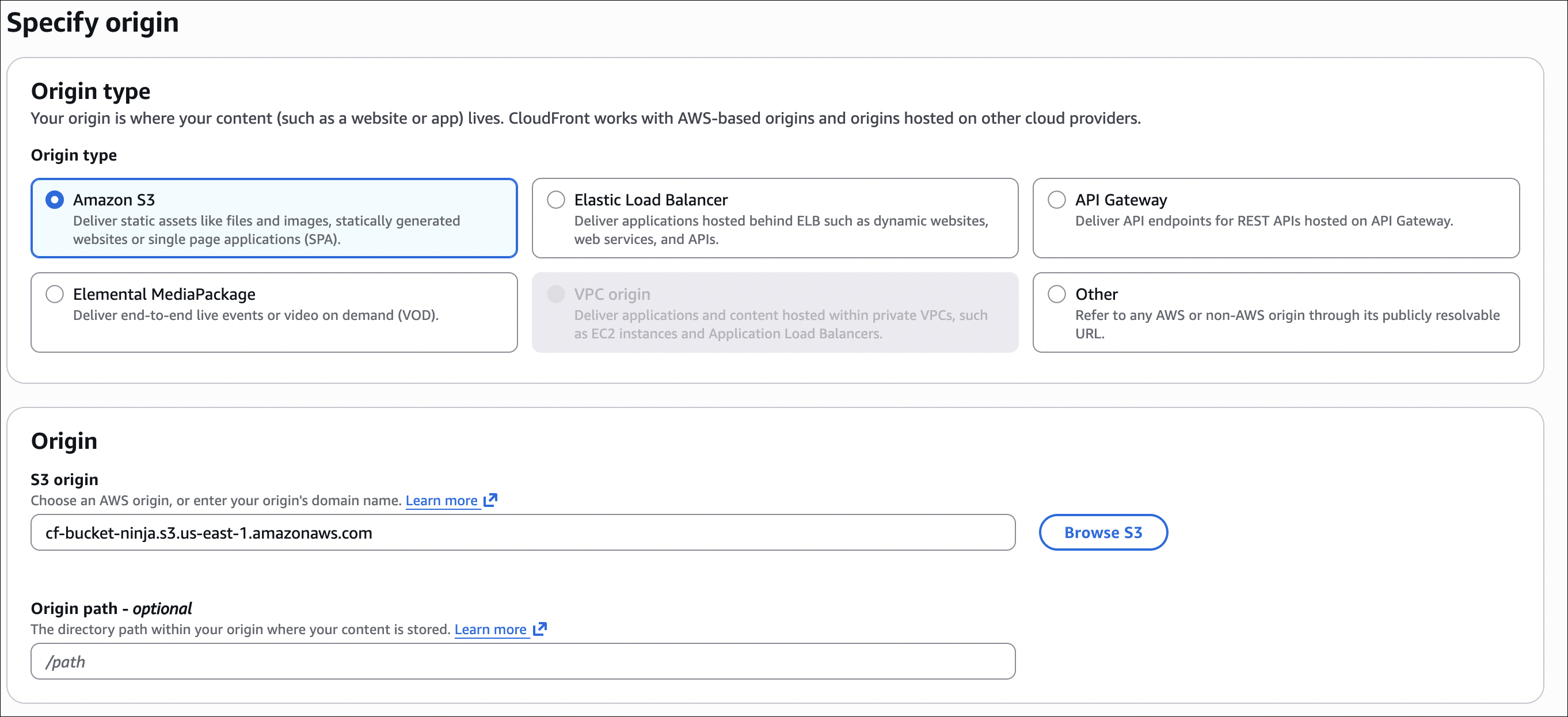Click the Amazon S3 card description text
The width and height of the screenshot is (1568, 717).
(266, 230)
